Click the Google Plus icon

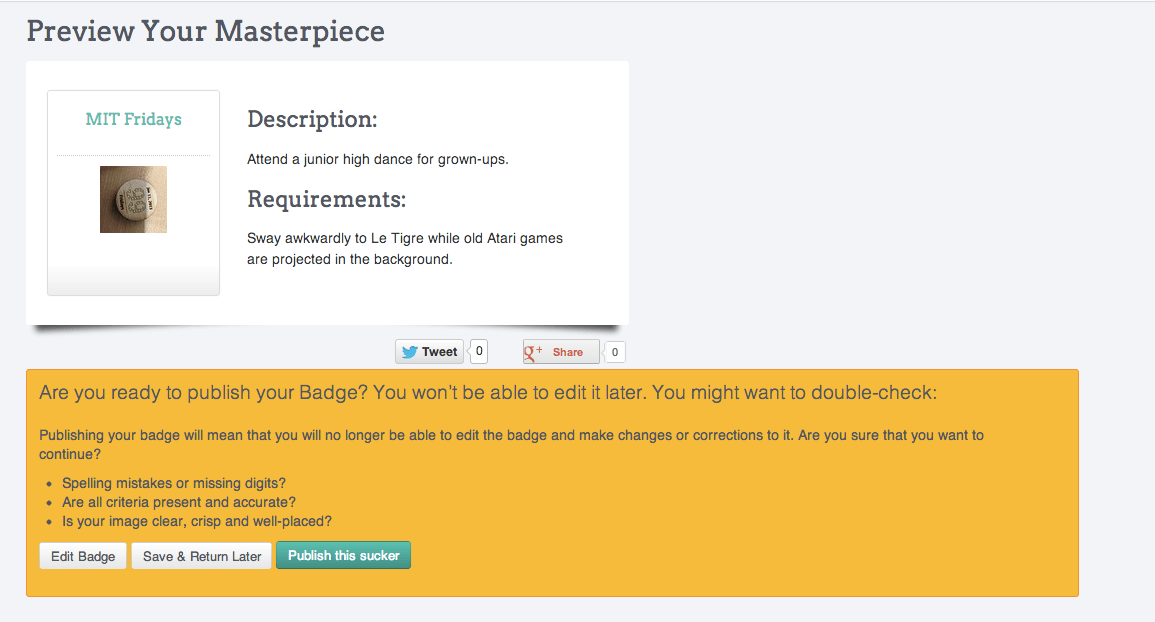[x=533, y=352]
